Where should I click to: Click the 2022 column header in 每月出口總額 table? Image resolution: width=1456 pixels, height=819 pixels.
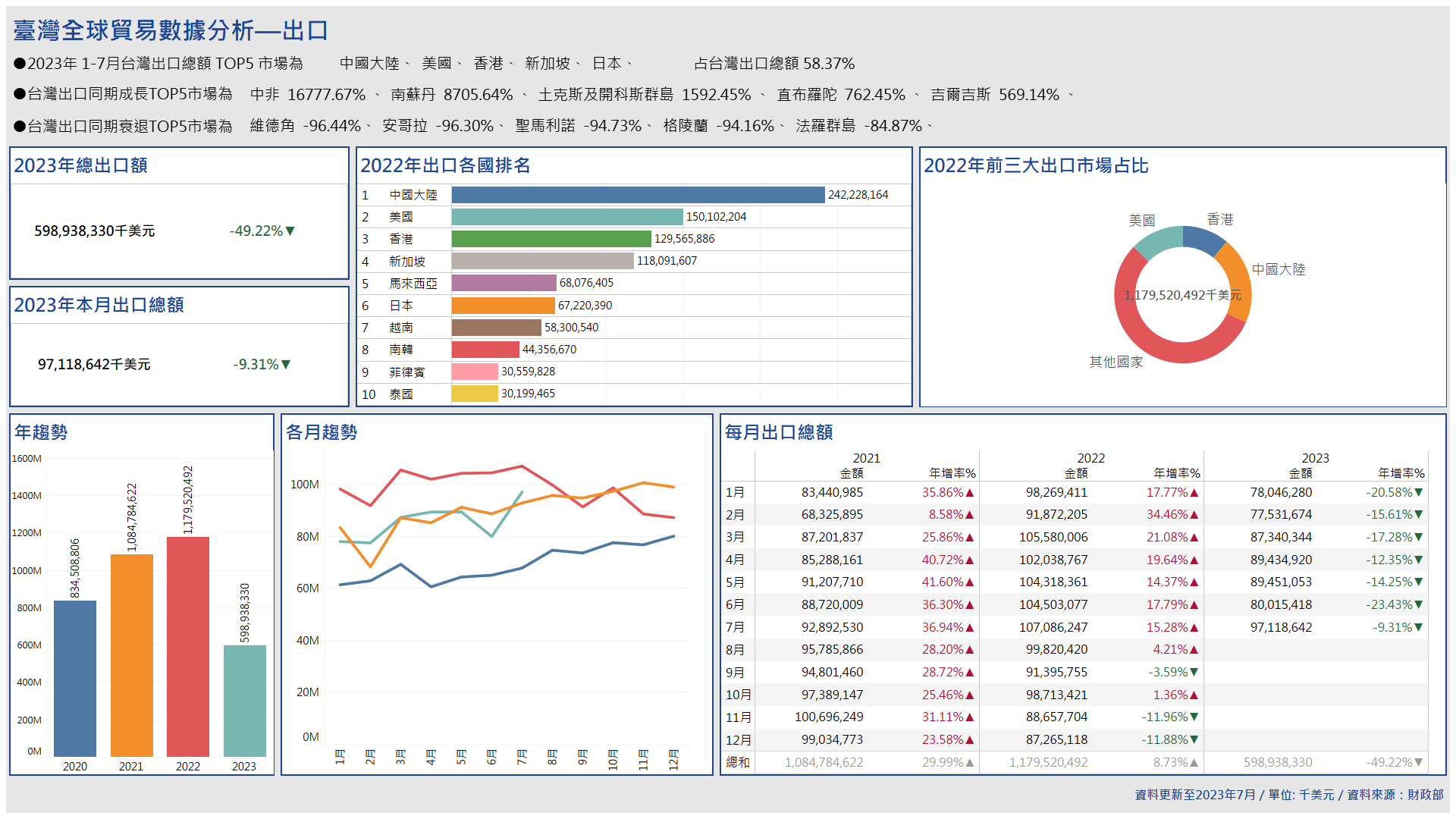coord(1090,458)
